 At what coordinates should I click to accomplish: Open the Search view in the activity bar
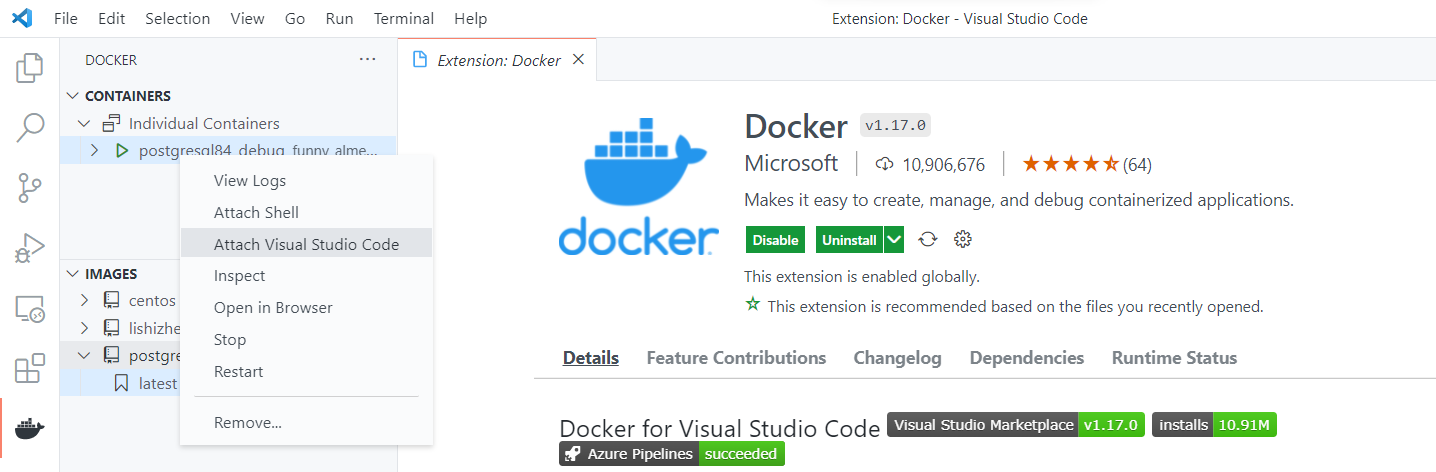30,127
